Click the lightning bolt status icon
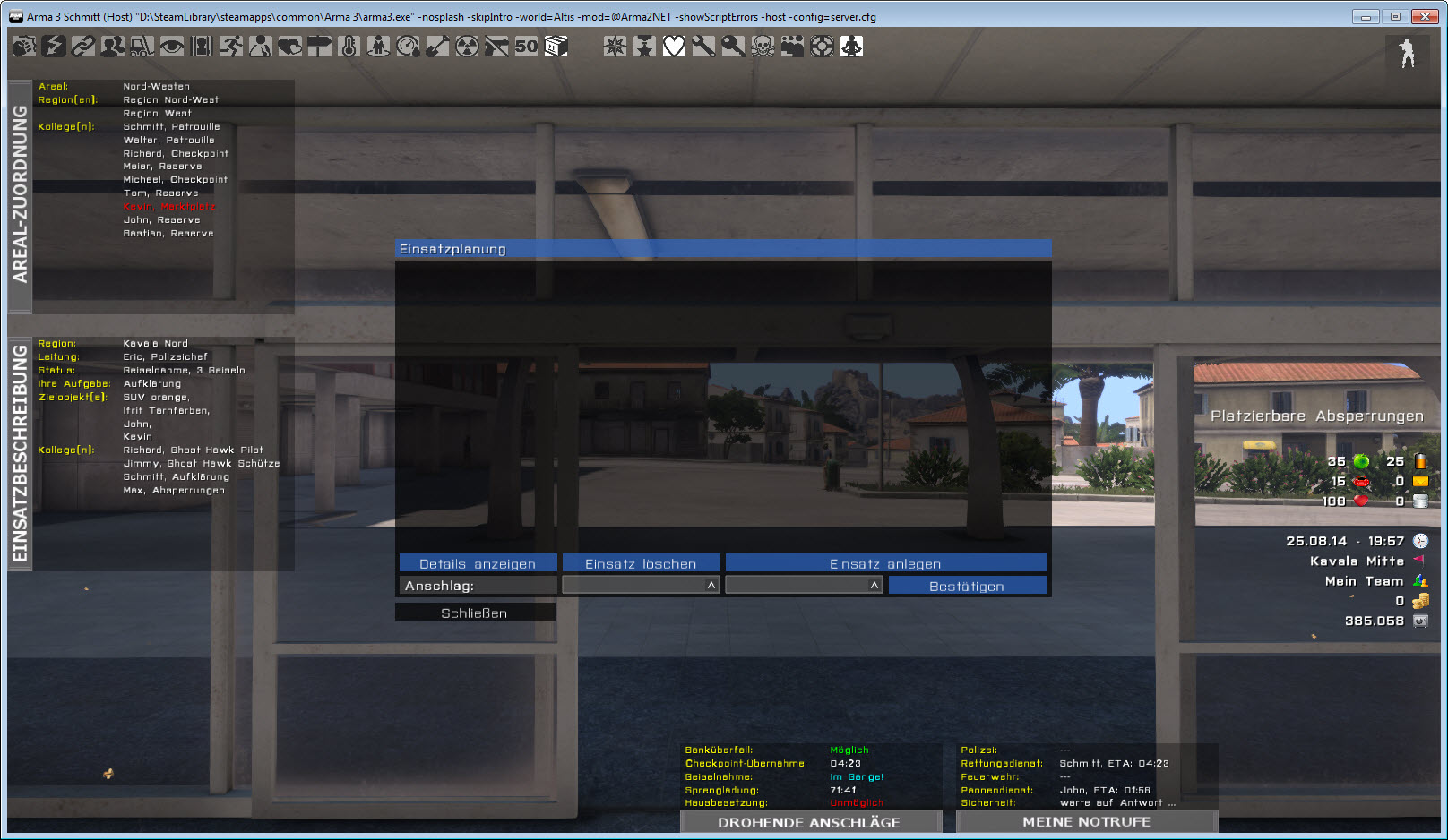Viewport: 1448px width, 840px height. pyautogui.click(x=54, y=46)
